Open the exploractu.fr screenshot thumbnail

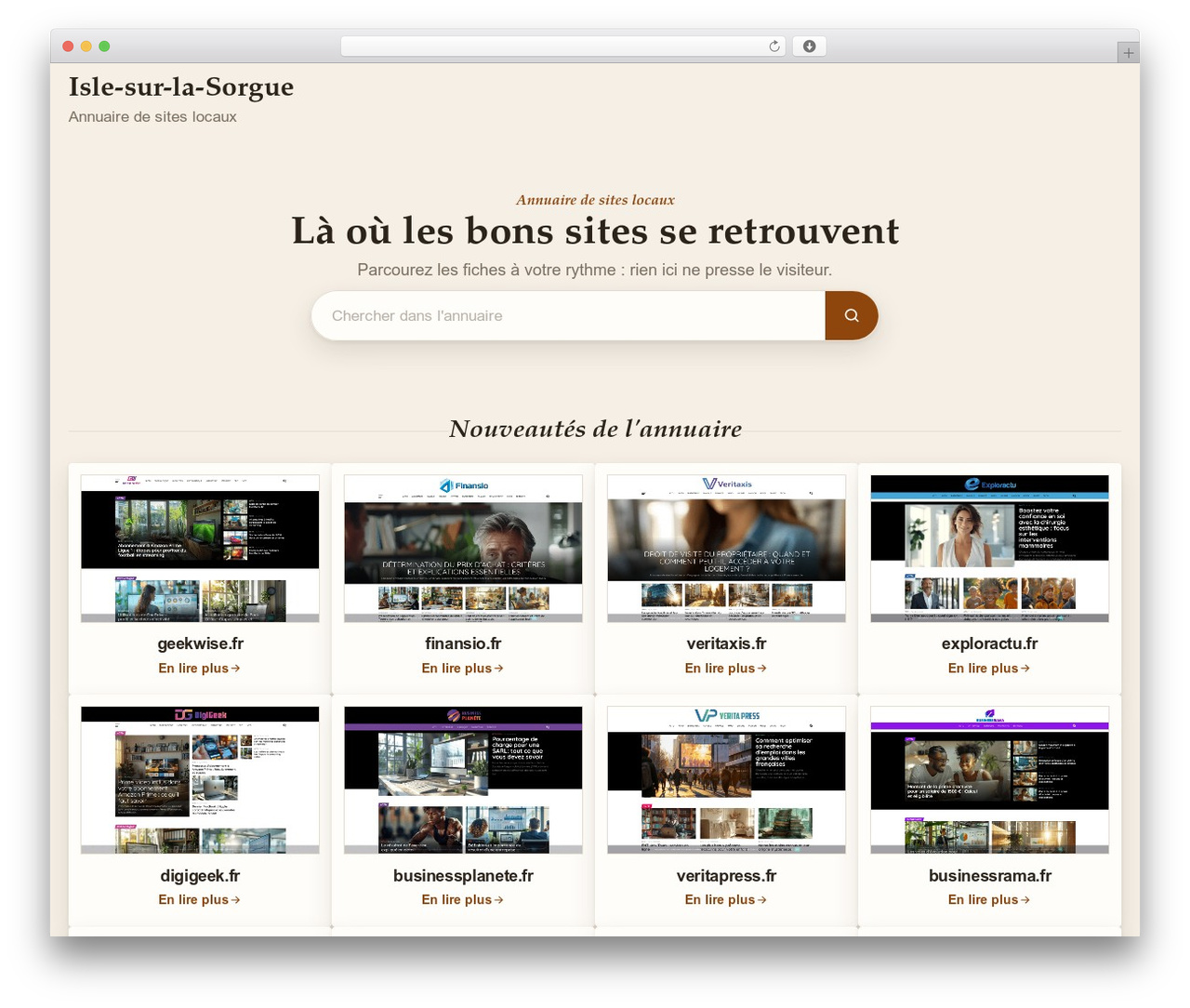click(x=989, y=549)
